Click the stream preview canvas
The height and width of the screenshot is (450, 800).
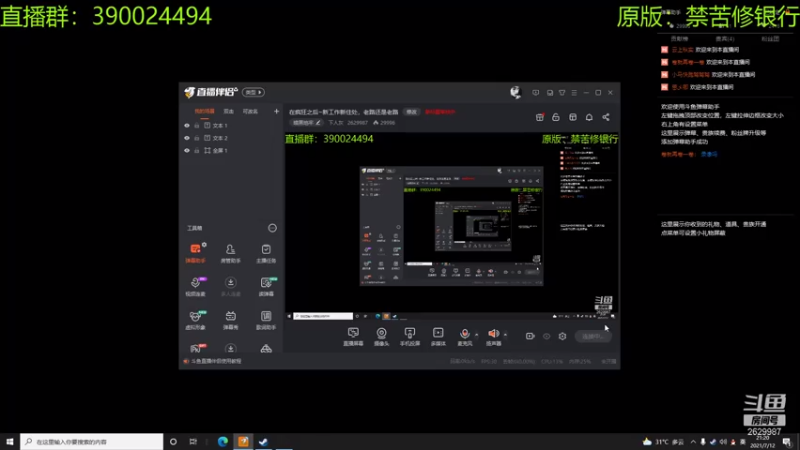(451, 227)
